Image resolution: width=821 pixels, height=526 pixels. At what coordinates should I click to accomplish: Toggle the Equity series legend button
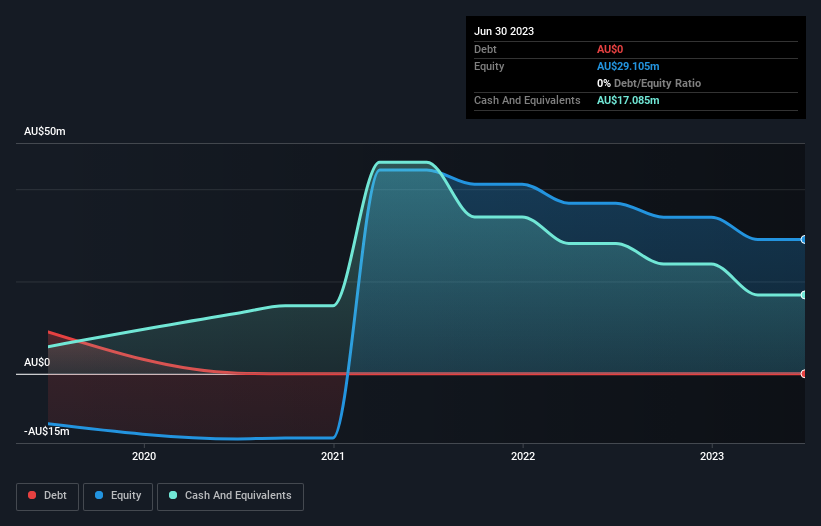click(x=118, y=496)
